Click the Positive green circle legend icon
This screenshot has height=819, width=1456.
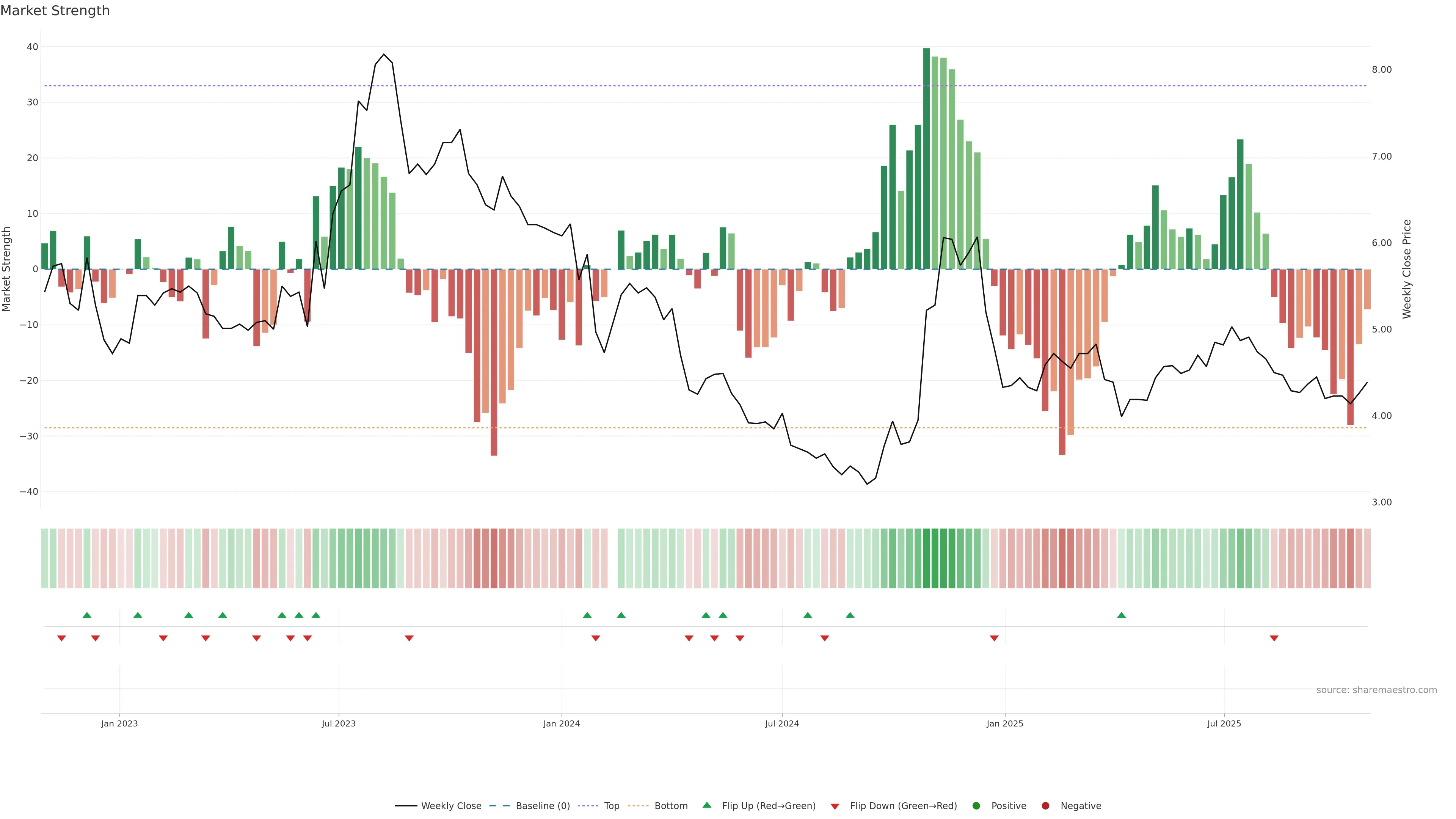pos(976,806)
